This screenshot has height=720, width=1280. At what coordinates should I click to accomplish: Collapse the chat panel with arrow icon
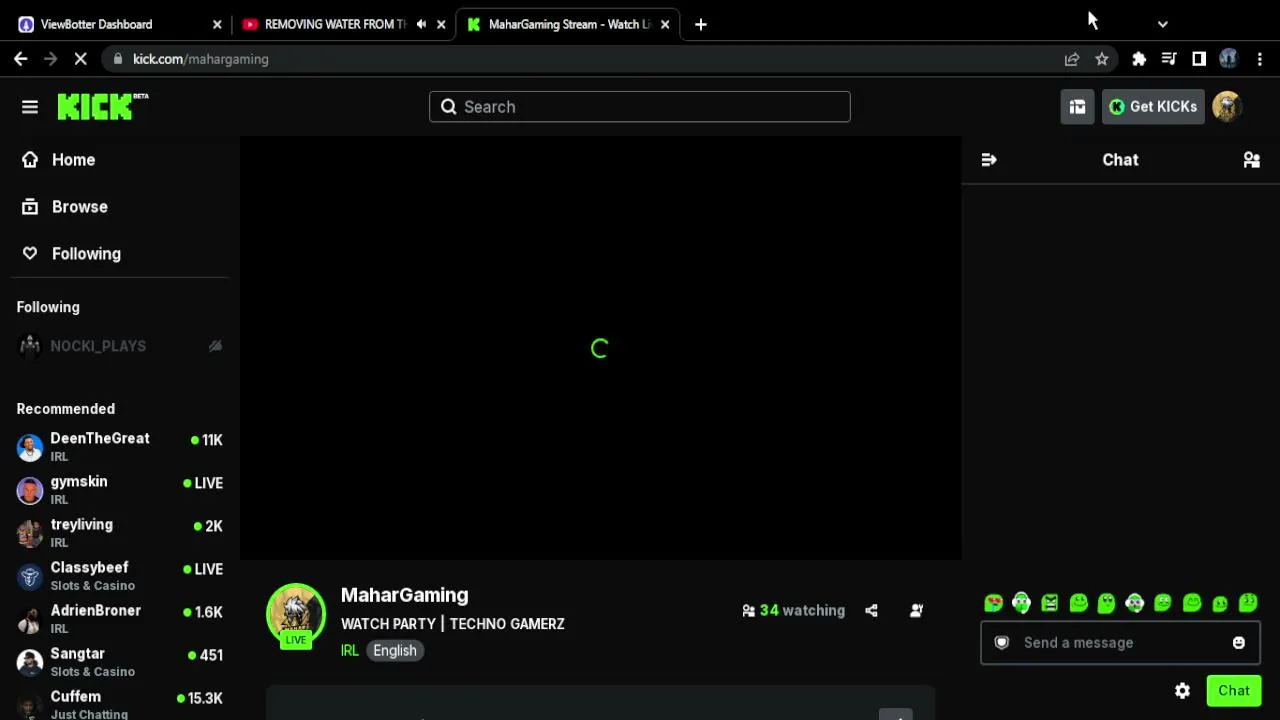coord(989,160)
